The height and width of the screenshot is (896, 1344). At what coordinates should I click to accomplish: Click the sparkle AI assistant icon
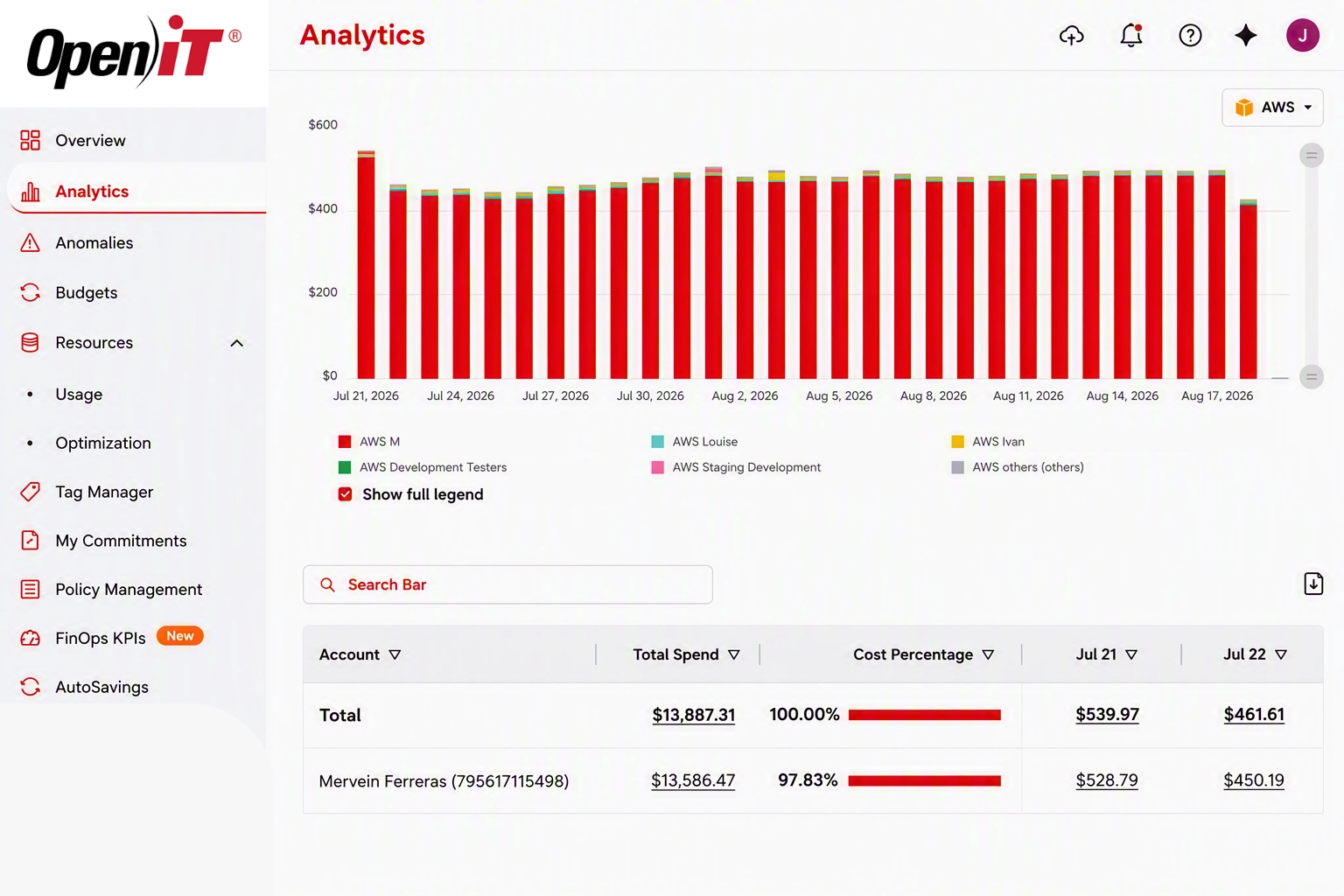coord(1246,35)
